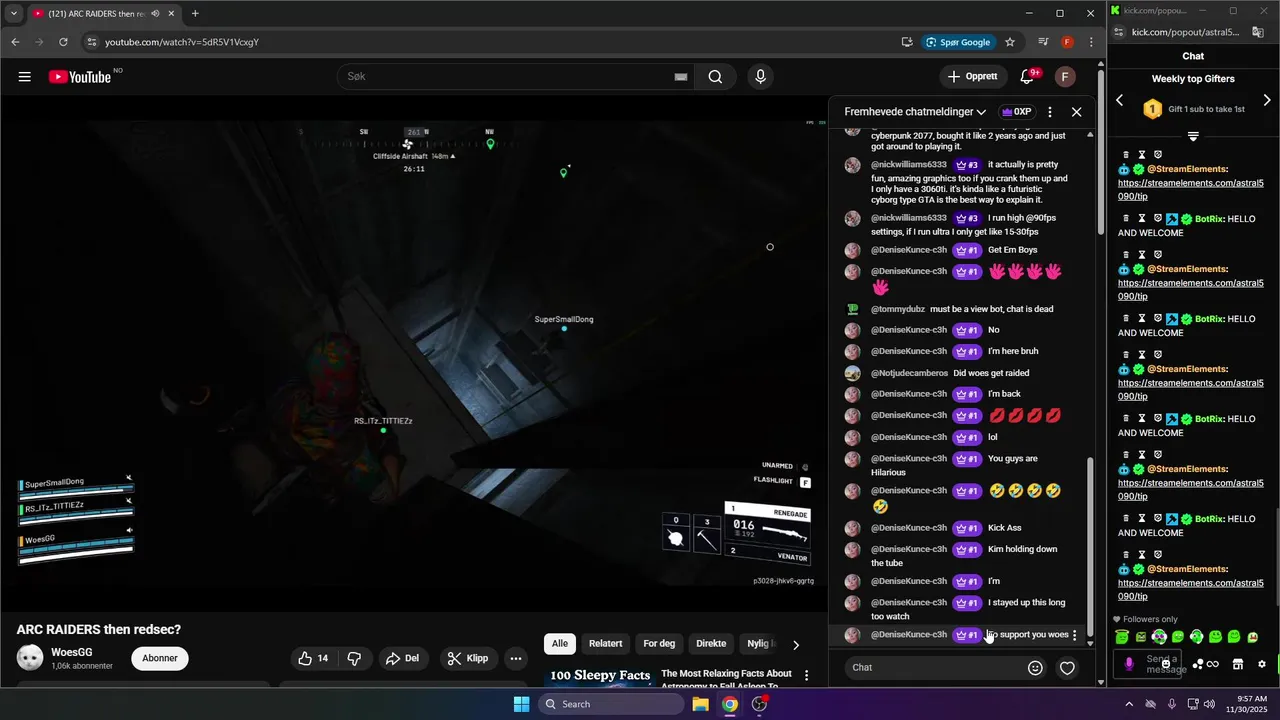Open YouTube notifications bell
1280x720 pixels.
(1027, 77)
